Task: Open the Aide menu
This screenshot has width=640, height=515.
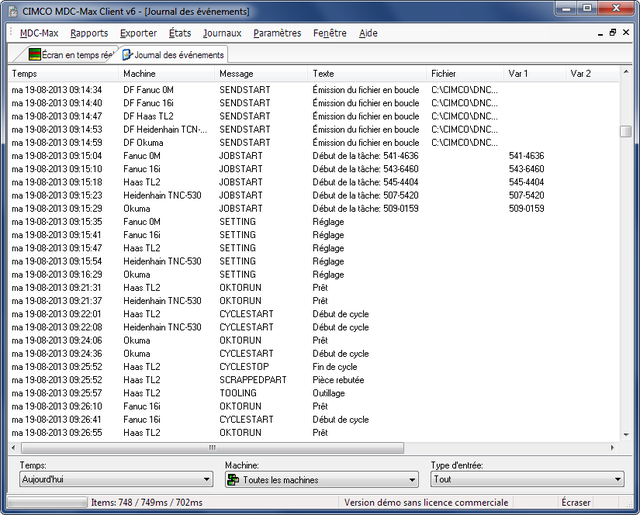Action: 368,33
